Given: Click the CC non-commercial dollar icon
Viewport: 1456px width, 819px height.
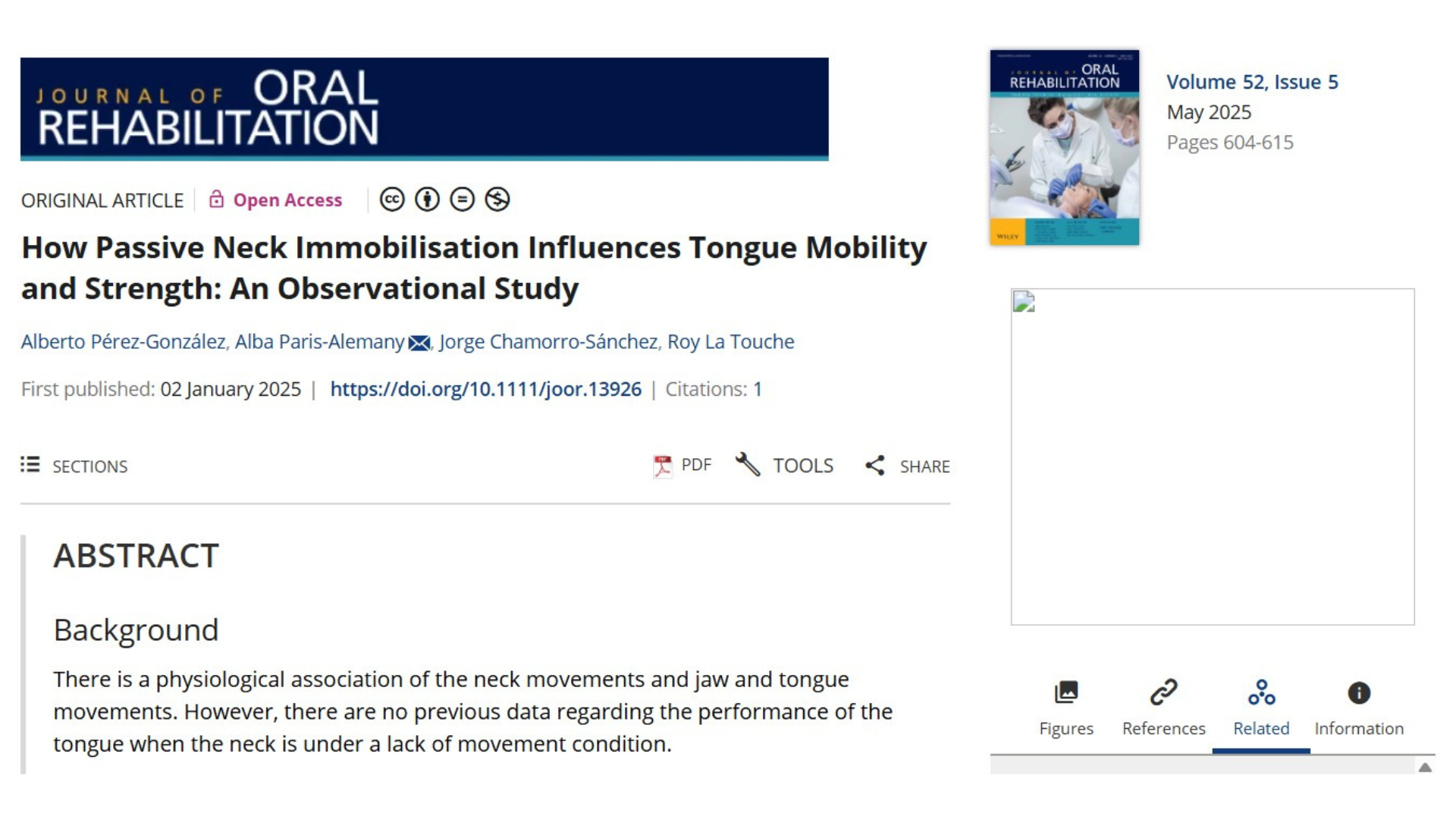Looking at the screenshot, I should point(497,199).
